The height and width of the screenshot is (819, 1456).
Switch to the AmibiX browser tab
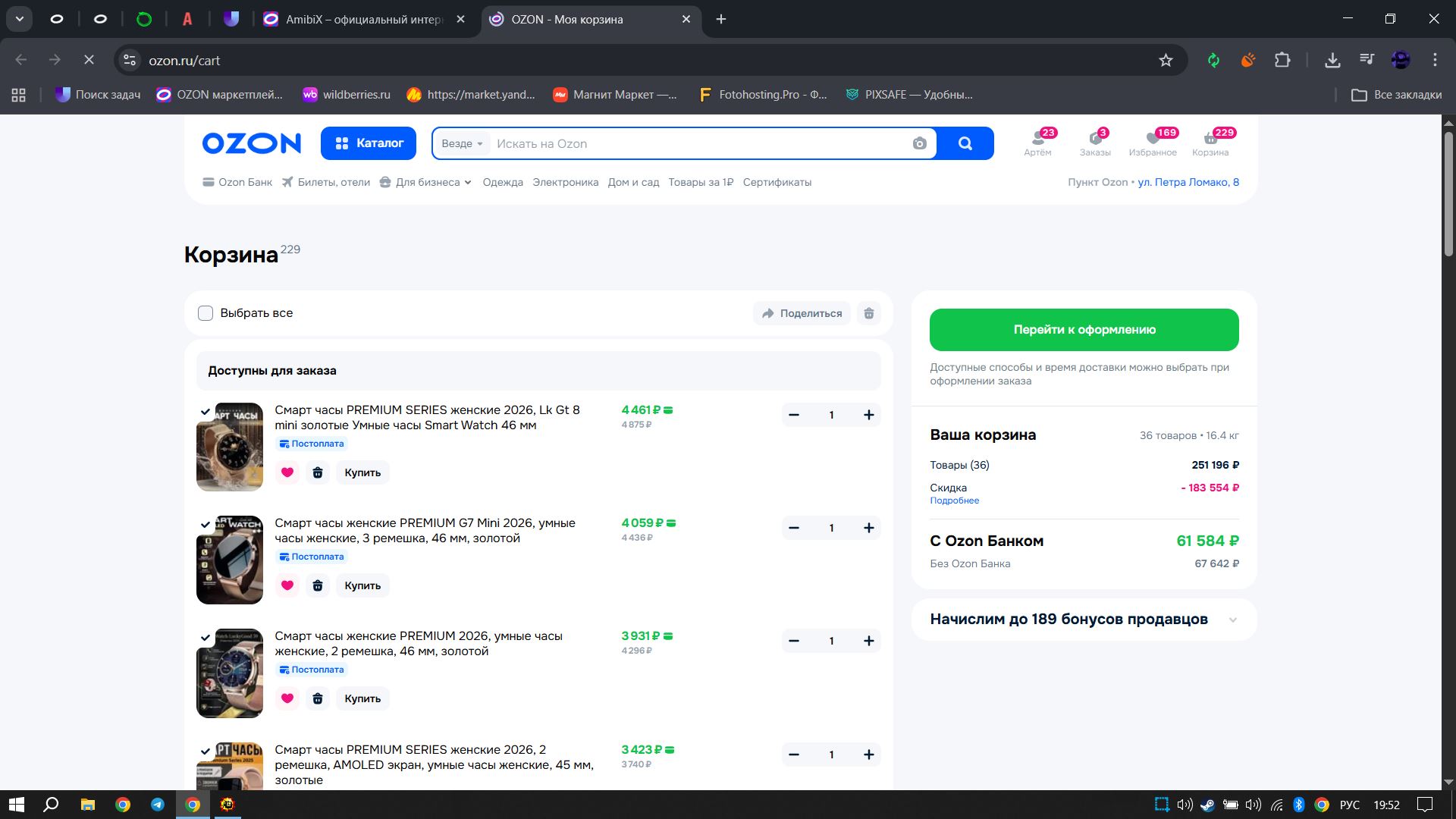pyautogui.click(x=364, y=20)
